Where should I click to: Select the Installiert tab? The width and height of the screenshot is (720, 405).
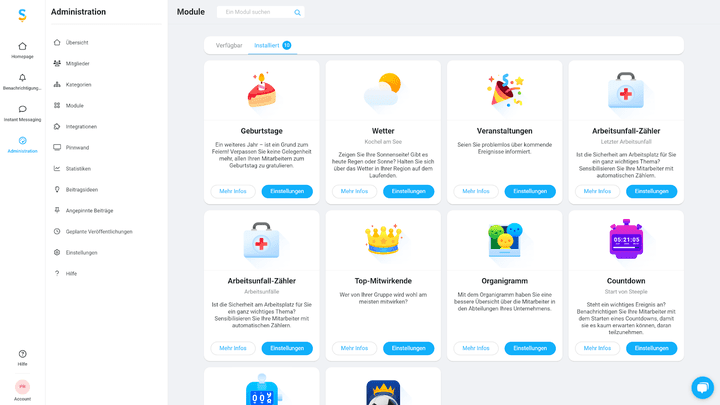[x=272, y=45]
